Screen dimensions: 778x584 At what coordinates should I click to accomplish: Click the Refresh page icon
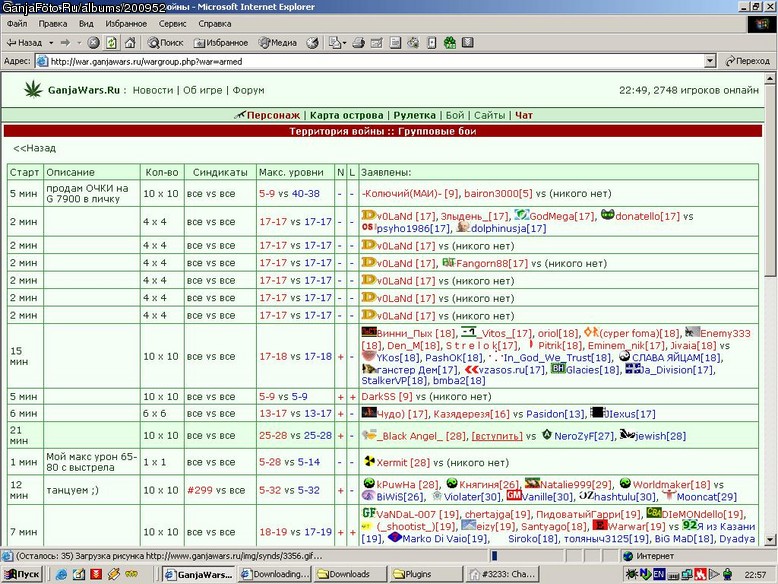click(112, 43)
